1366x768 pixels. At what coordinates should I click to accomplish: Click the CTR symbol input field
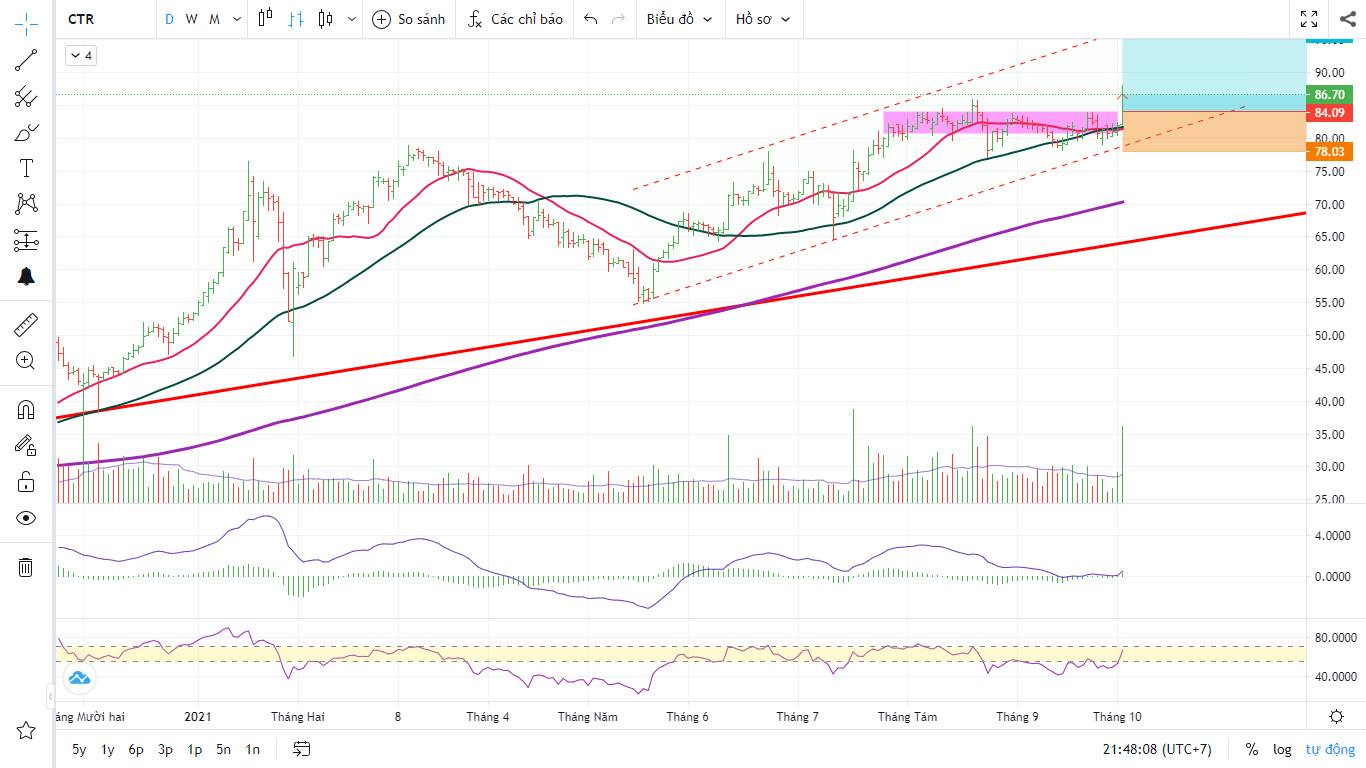click(105, 19)
